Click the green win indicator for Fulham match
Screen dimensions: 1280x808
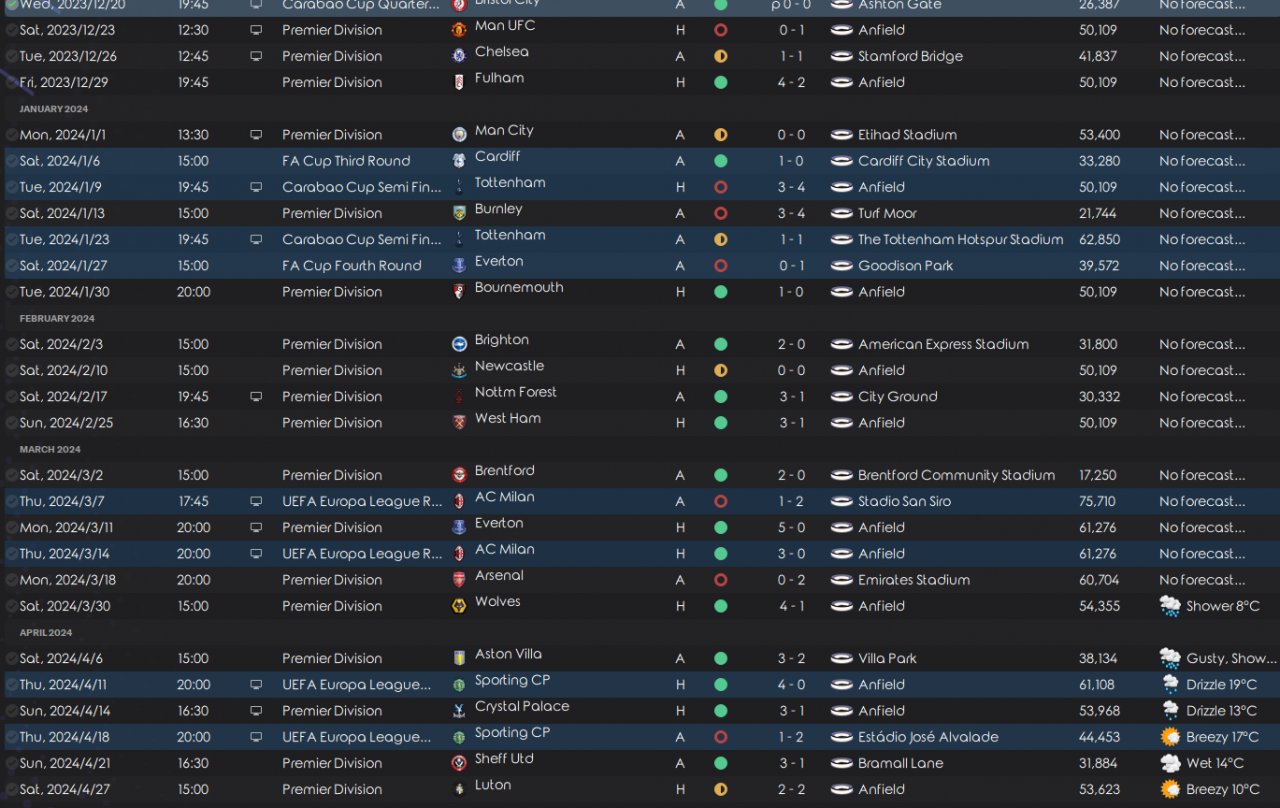(x=720, y=82)
